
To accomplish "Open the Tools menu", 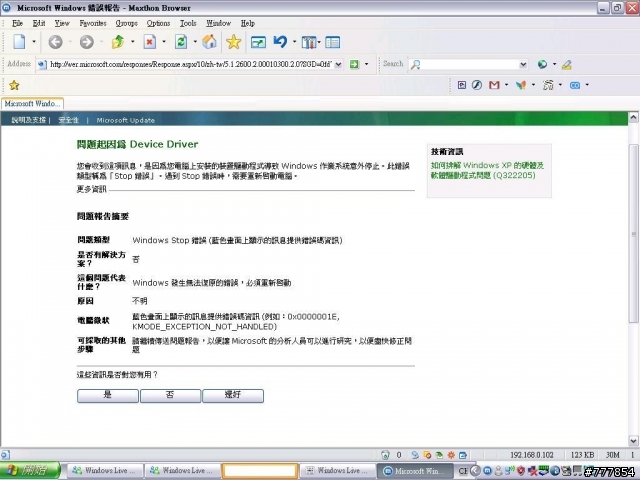I will pos(188,23).
